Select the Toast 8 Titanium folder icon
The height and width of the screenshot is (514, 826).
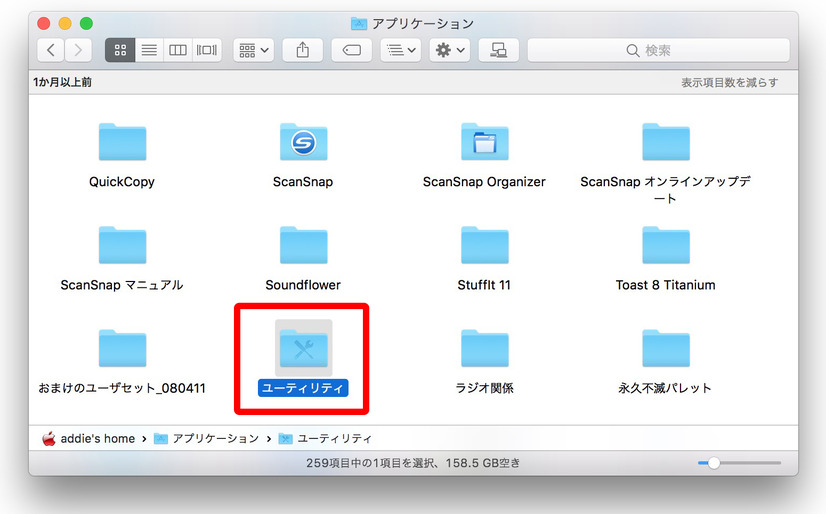[x=666, y=245]
